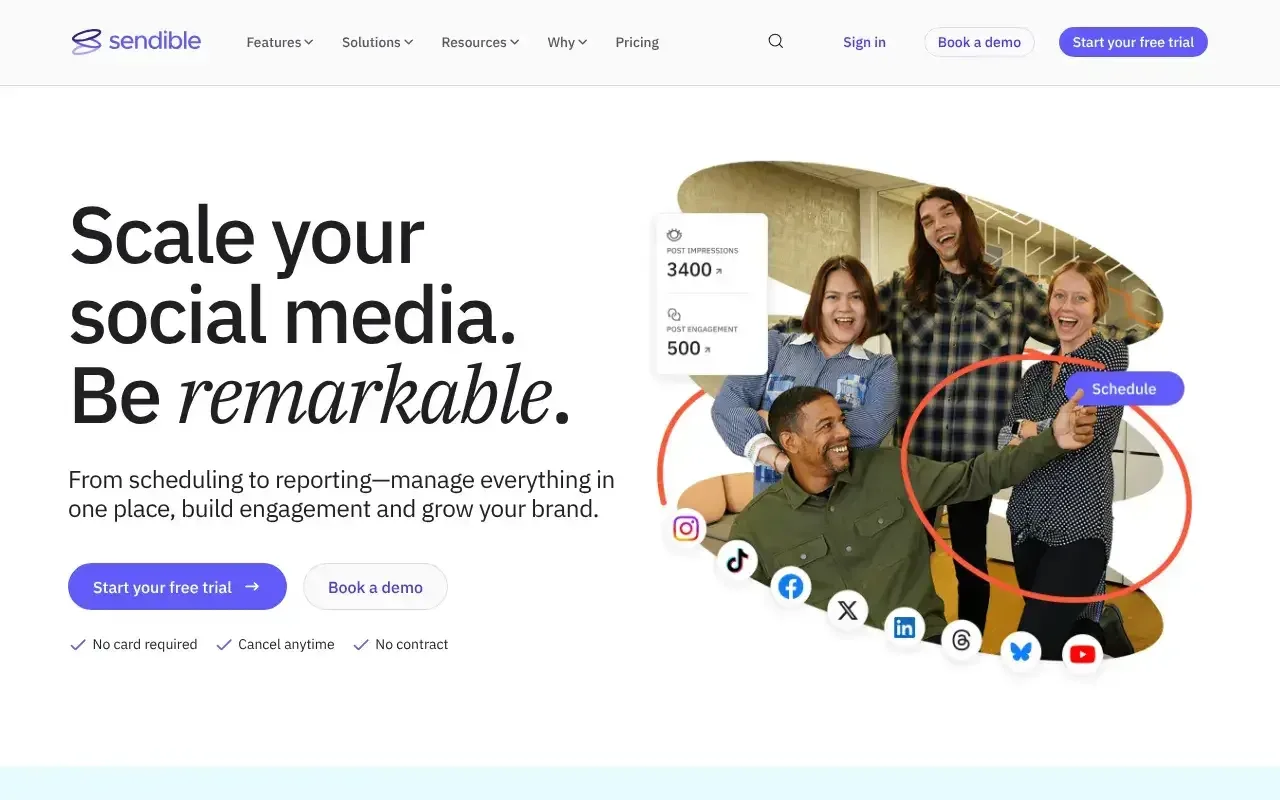Click the Schedule badge on the photo
Image resolution: width=1280 pixels, height=800 pixels.
[x=1124, y=389]
